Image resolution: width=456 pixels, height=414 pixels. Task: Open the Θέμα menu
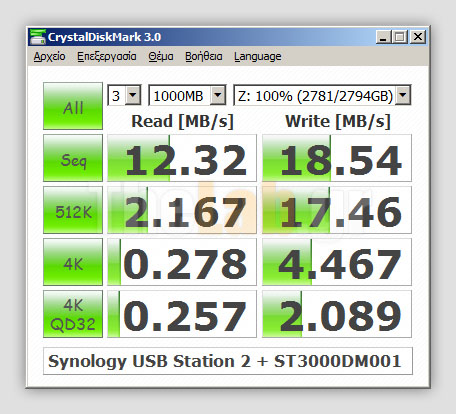tap(161, 57)
